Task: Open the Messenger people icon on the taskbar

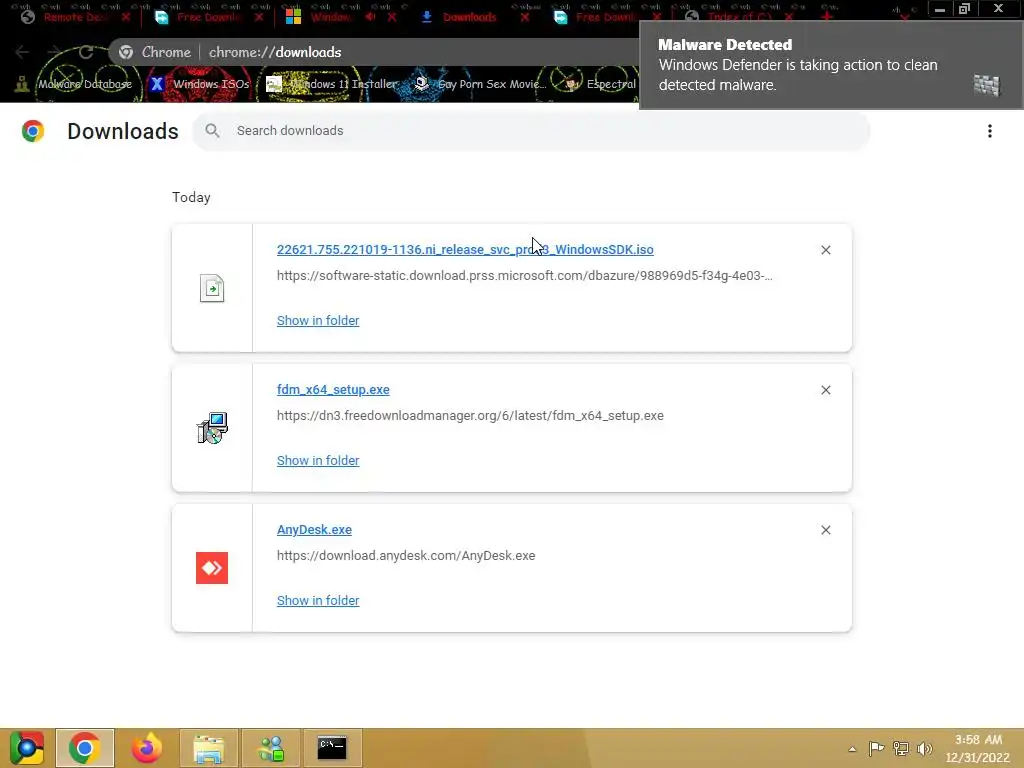Action: pyautogui.click(x=271, y=748)
